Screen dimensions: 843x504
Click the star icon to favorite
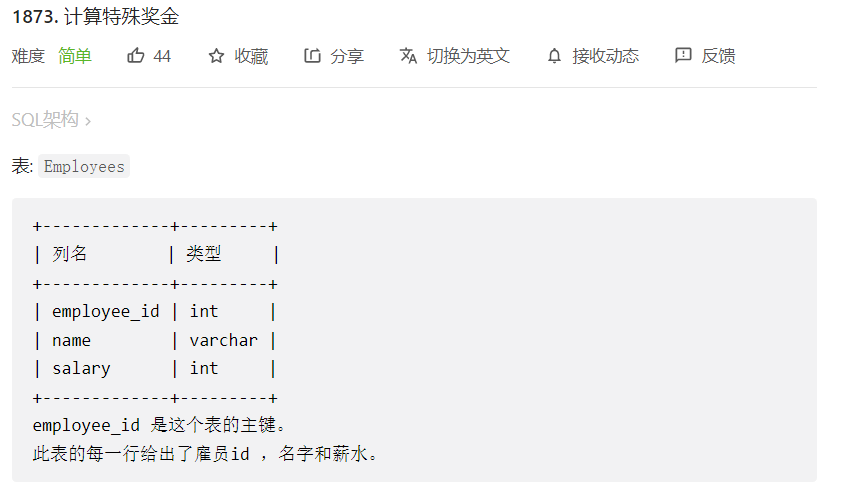[x=216, y=56]
